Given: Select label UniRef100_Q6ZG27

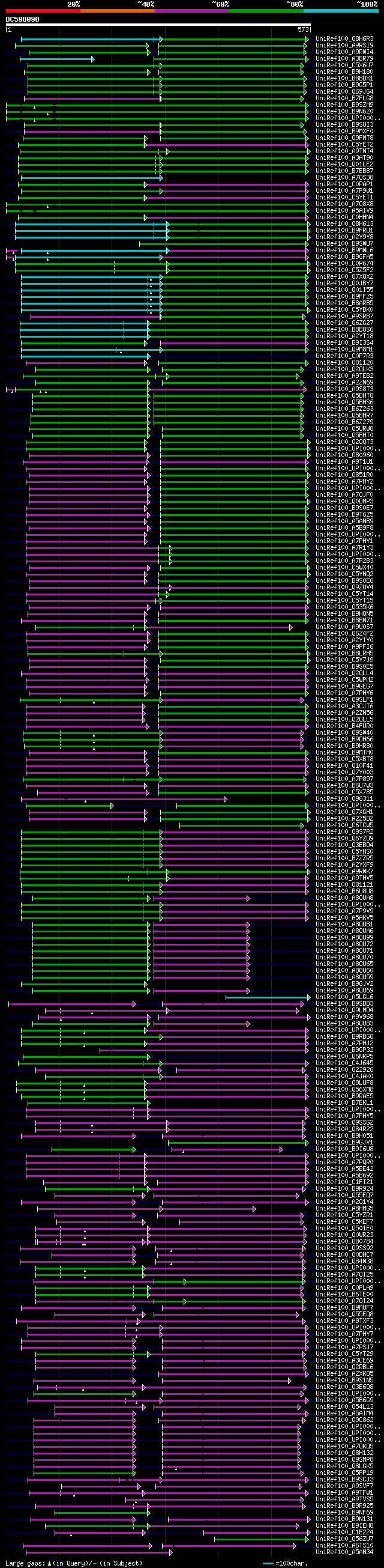Looking at the screenshot, I should point(344,323).
